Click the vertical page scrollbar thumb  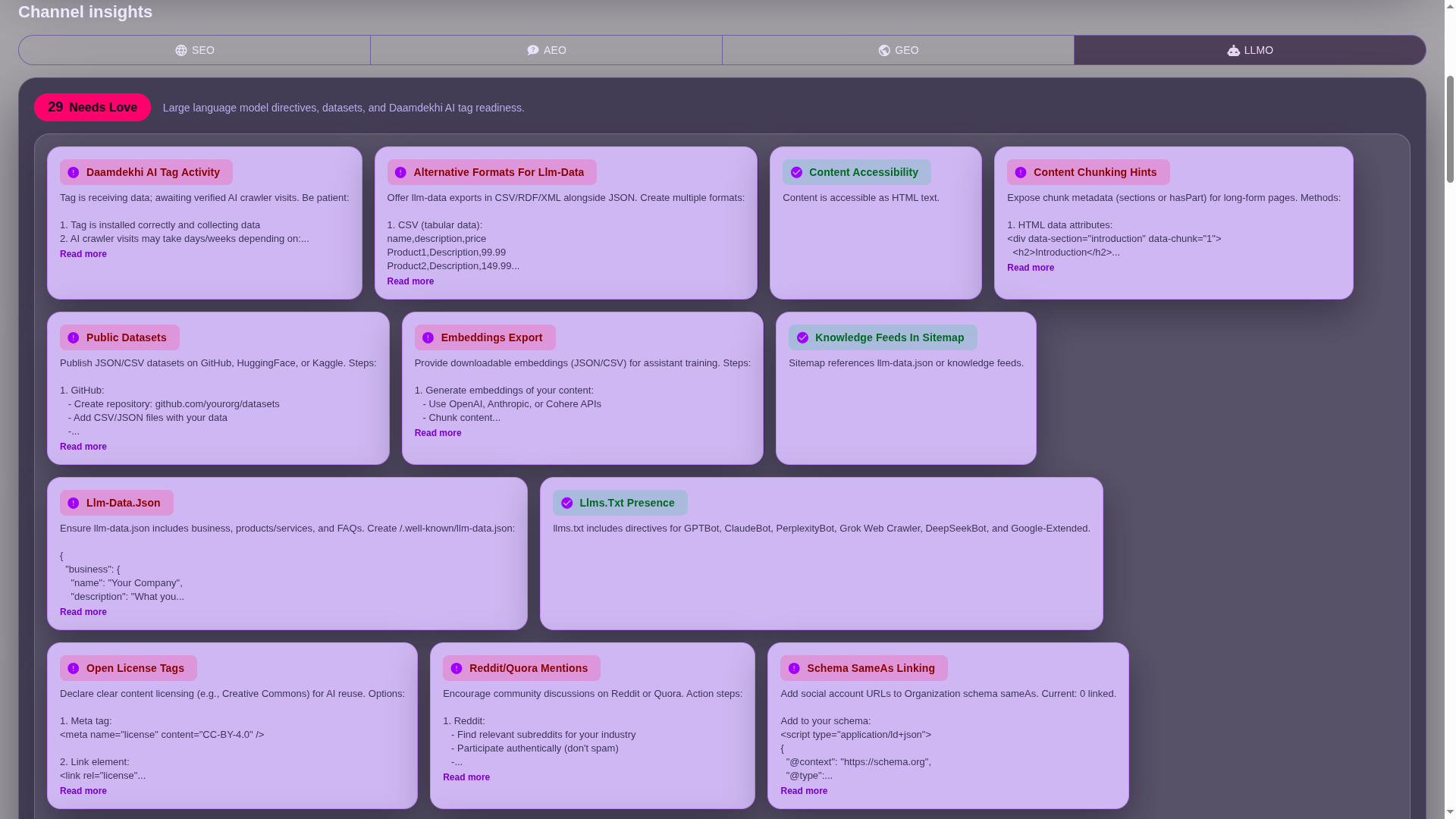coord(1450,129)
